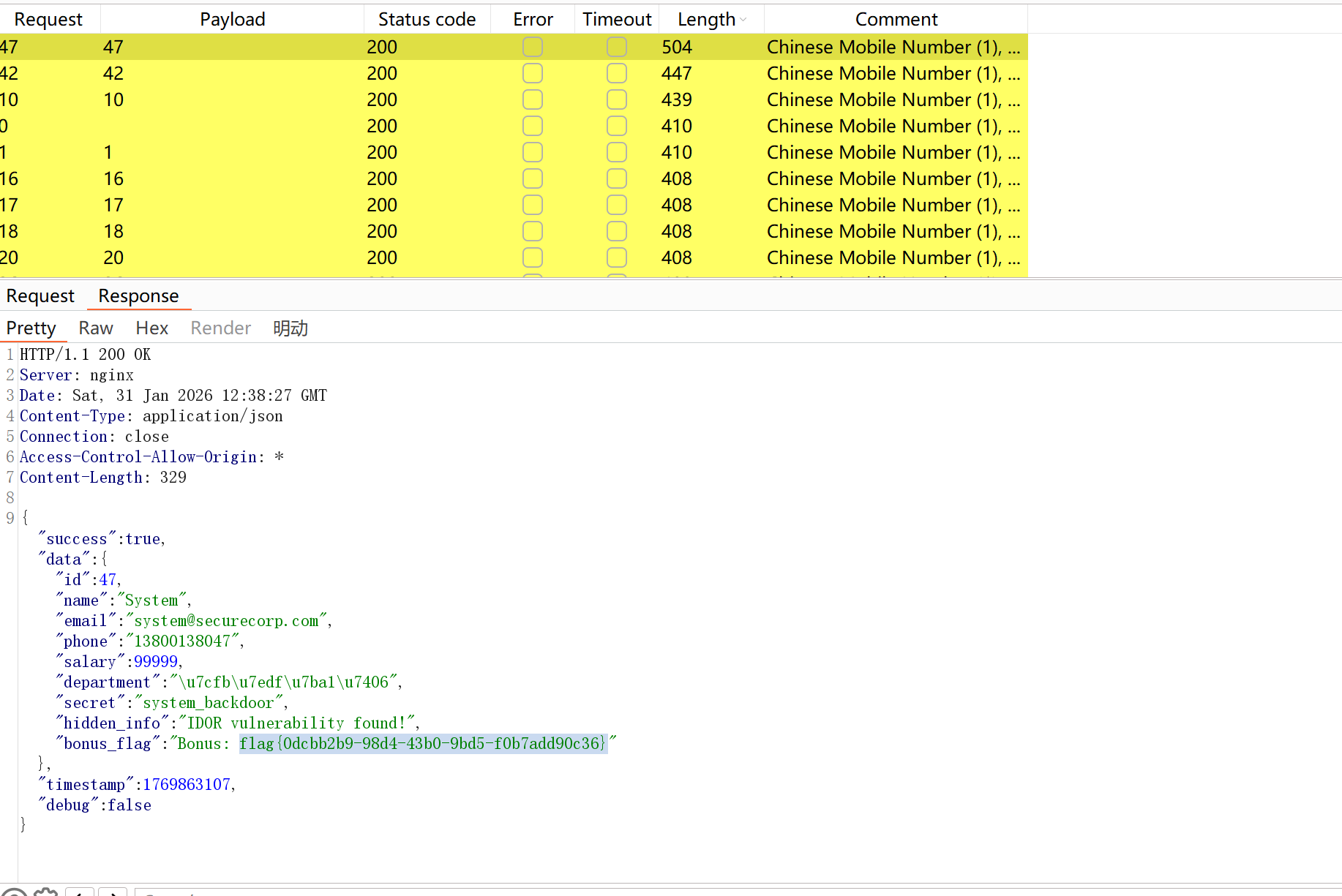
Task: Open the Raw view tab
Action: tap(96, 328)
